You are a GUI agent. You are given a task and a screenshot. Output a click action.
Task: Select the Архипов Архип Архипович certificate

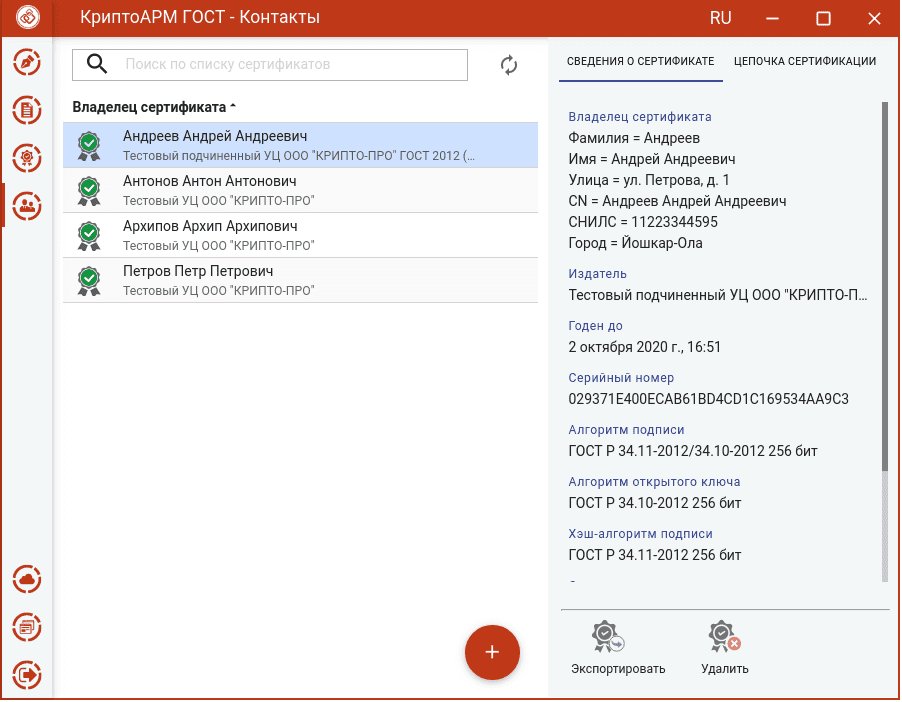pyautogui.click(x=300, y=235)
